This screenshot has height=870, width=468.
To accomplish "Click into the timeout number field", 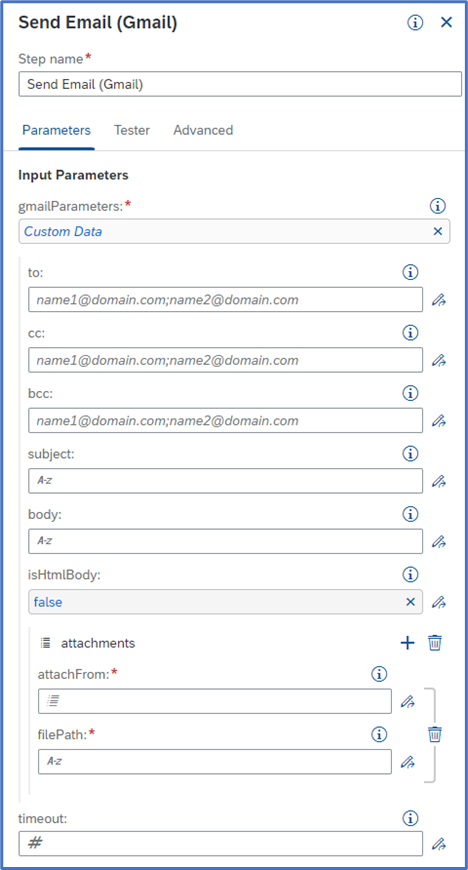I will tap(220, 843).
